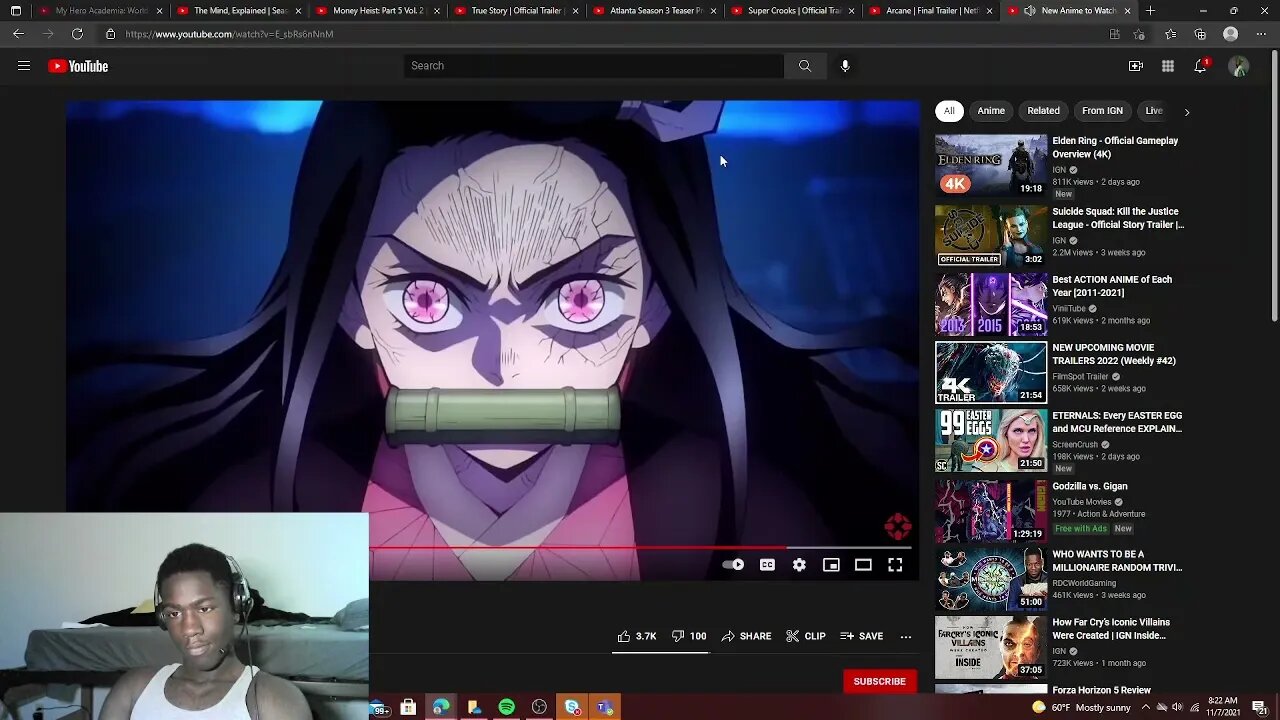
Task: Open browser settings and more menu
Action: coord(1259,34)
